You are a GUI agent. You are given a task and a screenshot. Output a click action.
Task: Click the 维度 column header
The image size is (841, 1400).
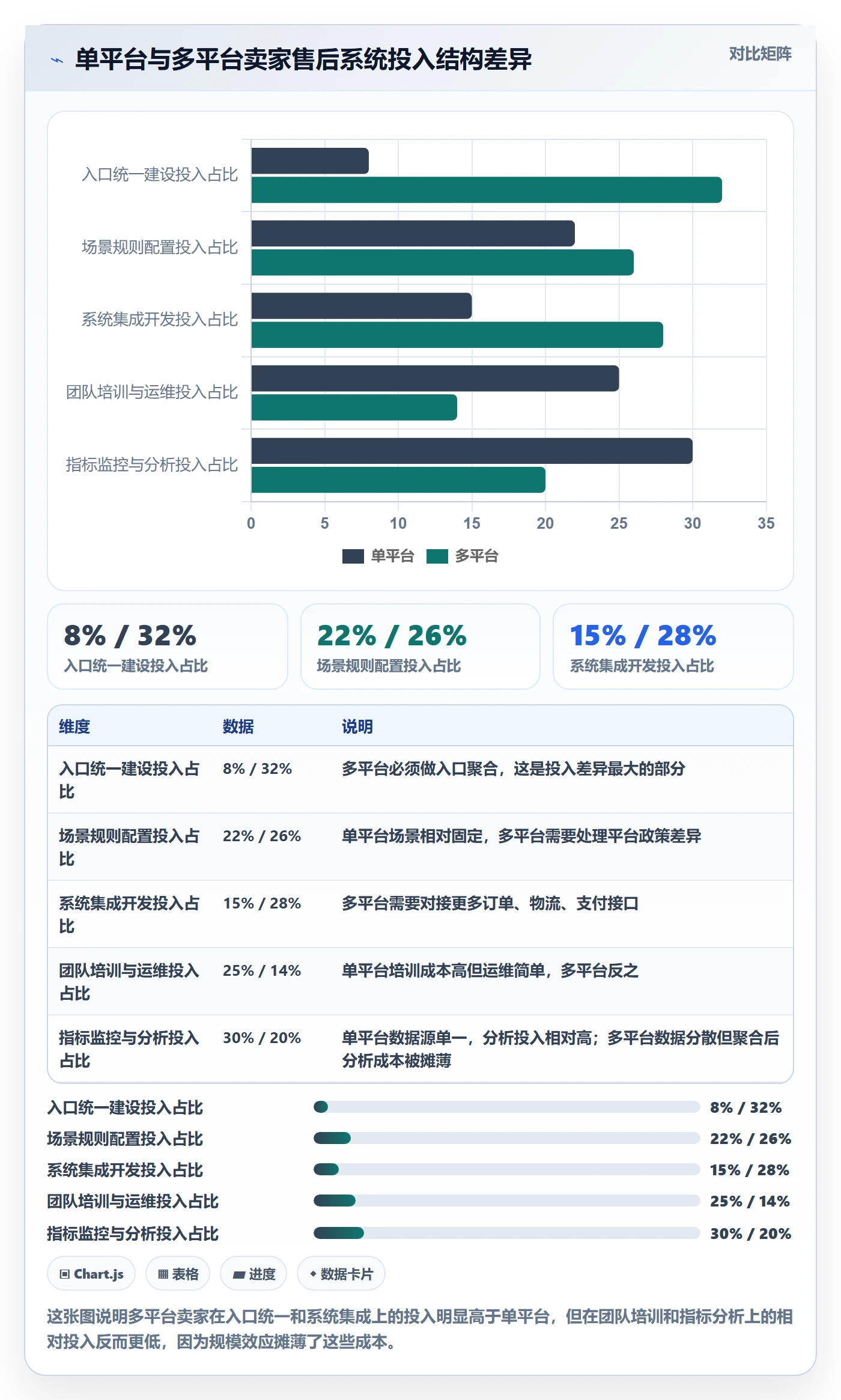tap(74, 726)
